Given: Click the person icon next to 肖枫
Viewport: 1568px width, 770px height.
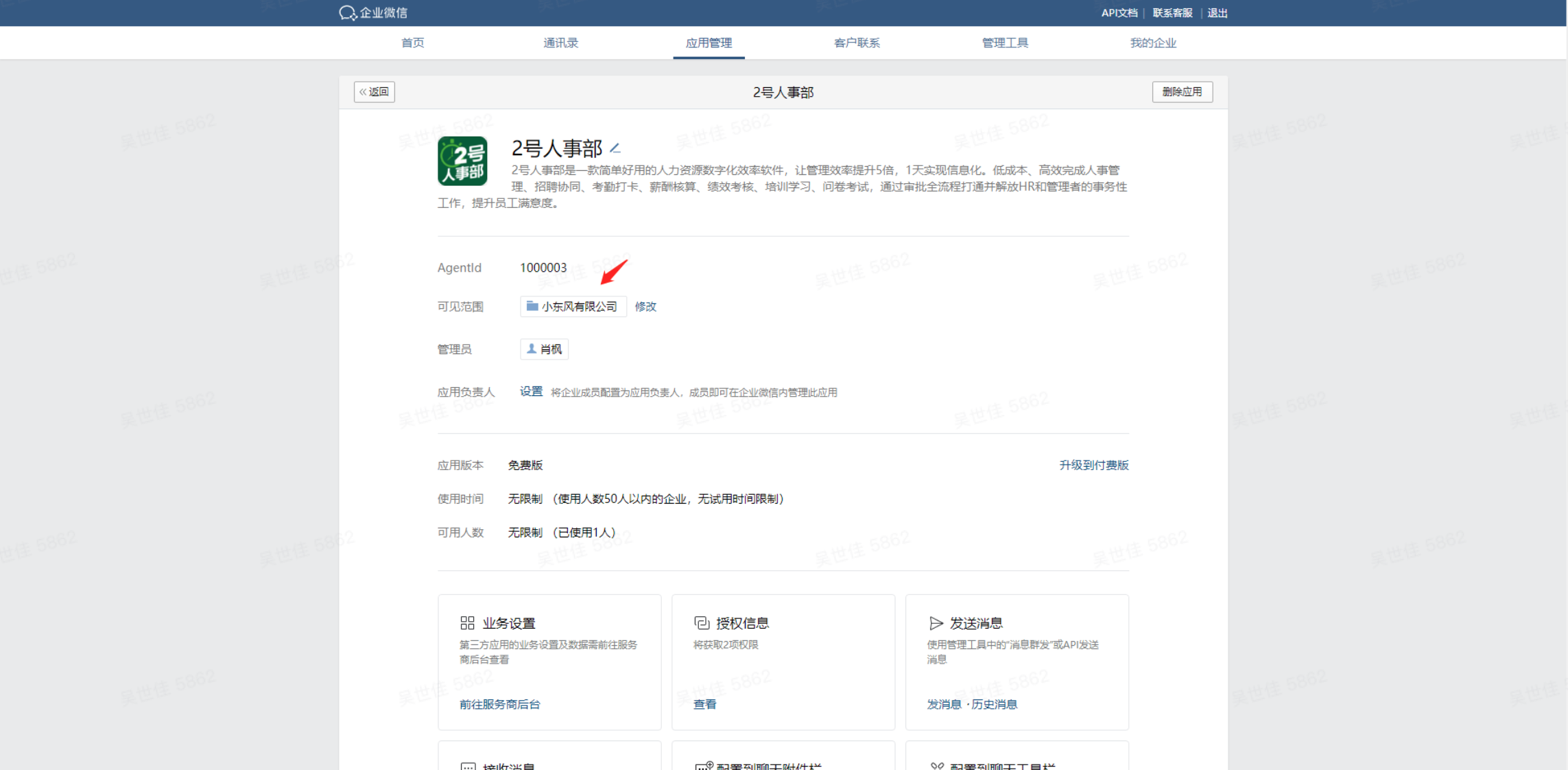Looking at the screenshot, I should point(531,349).
